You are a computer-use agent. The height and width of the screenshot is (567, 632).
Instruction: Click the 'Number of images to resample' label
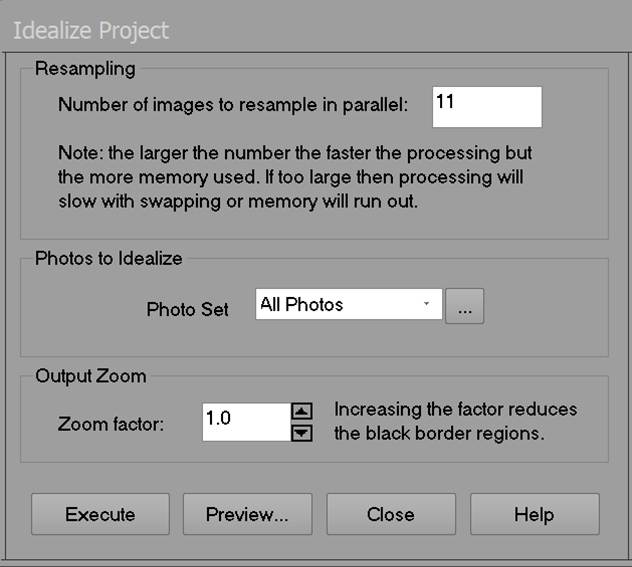pos(233,105)
